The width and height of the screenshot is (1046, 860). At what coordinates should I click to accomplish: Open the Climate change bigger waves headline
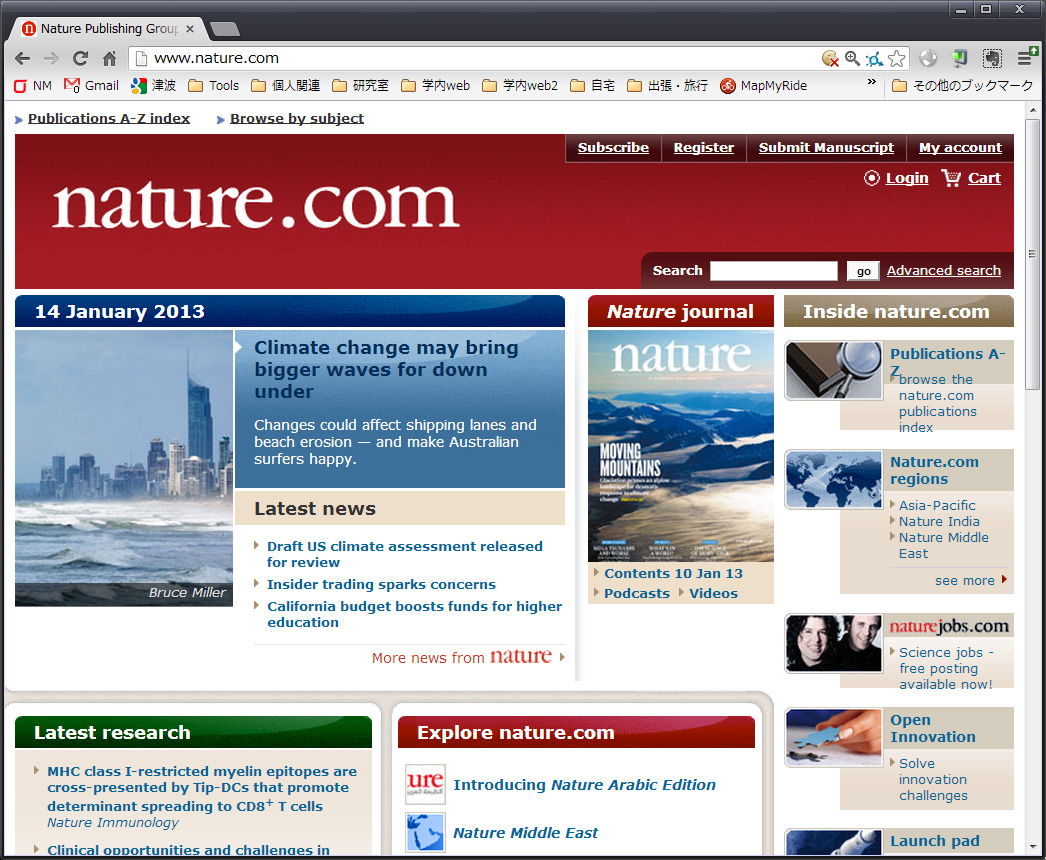pos(386,369)
